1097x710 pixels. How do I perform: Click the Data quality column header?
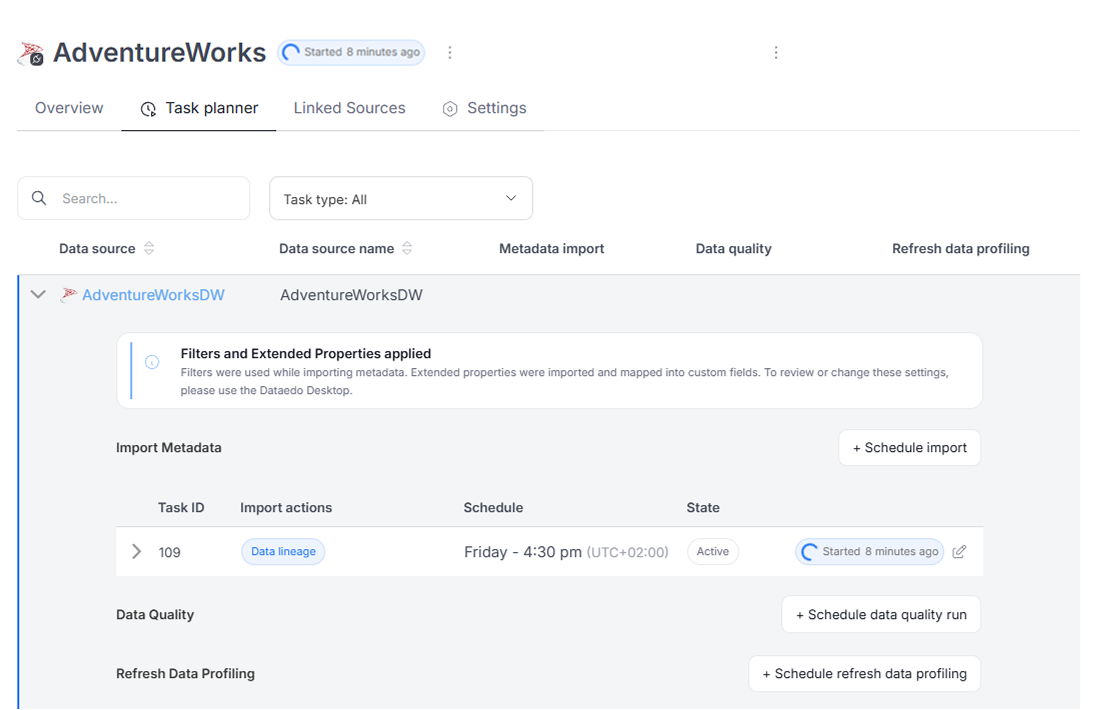pyautogui.click(x=733, y=248)
